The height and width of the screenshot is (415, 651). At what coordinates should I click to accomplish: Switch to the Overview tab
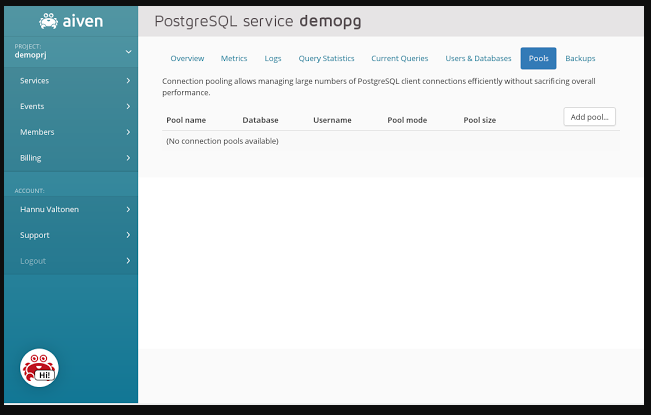(187, 59)
